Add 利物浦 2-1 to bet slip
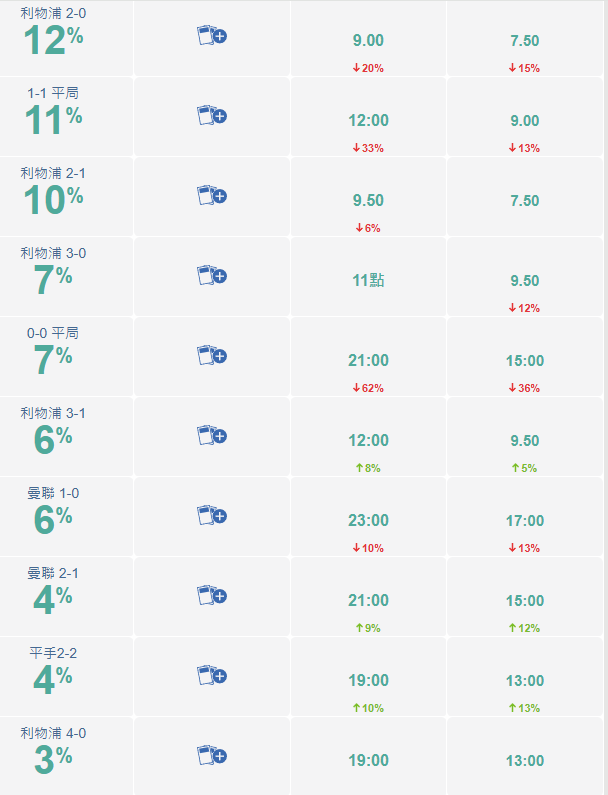 pyautogui.click(x=212, y=196)
